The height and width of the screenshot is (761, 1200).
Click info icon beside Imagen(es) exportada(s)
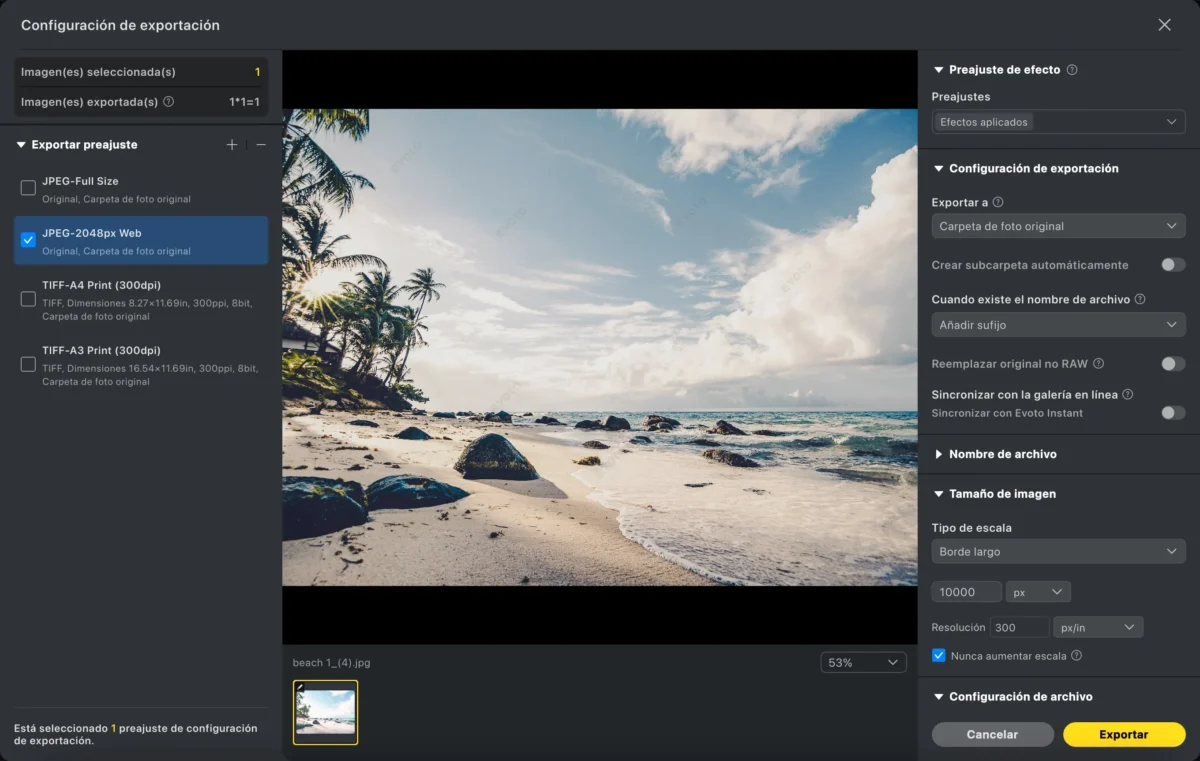point(168,101)
